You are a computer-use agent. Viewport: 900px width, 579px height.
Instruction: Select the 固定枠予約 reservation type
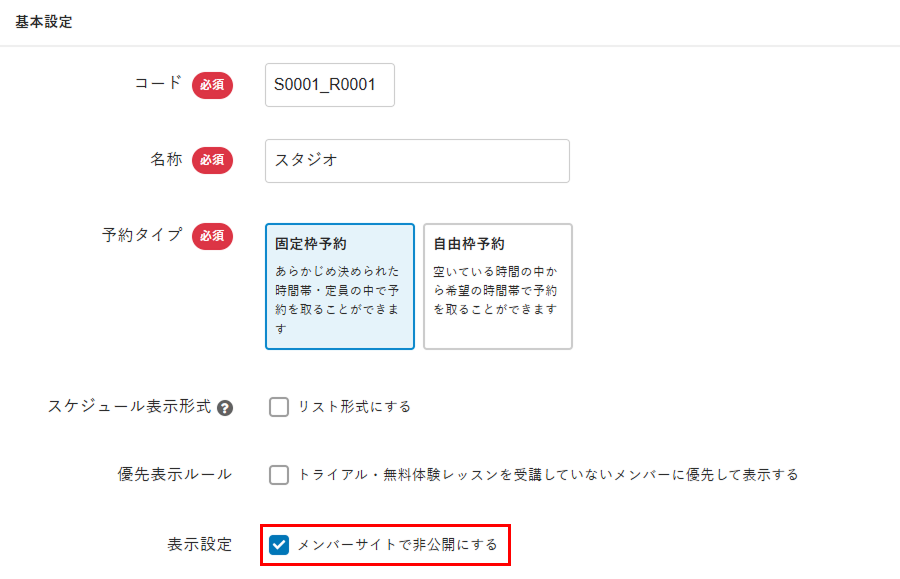tap(340, 286)
